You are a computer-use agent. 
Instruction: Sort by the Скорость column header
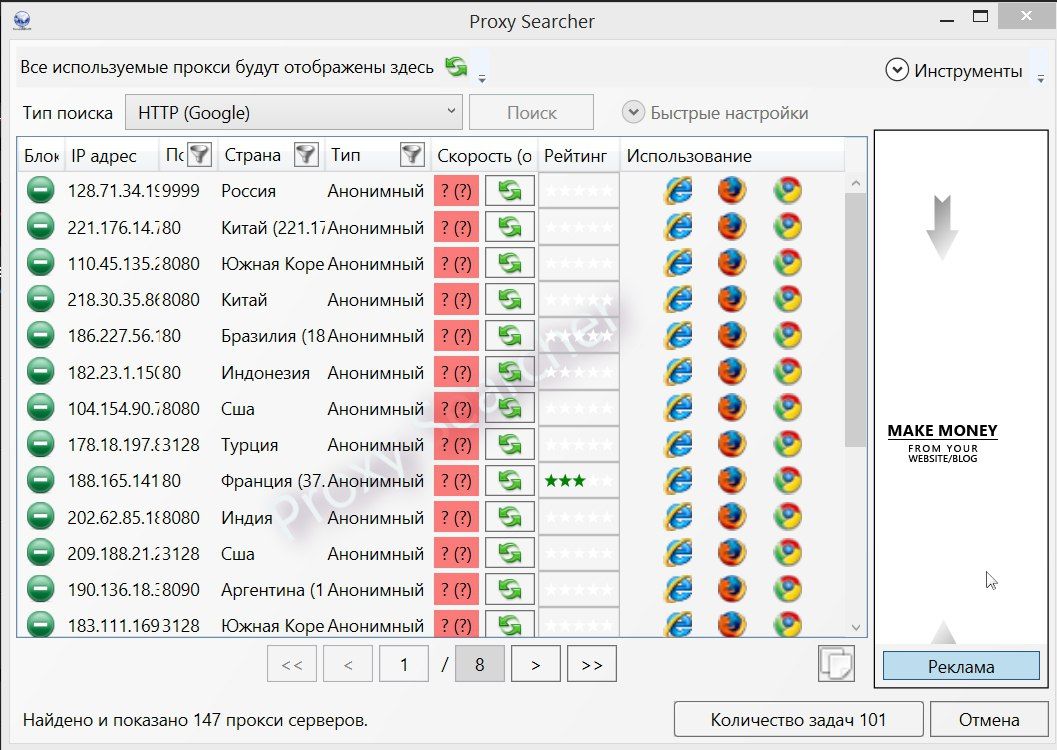pos(485,156)
